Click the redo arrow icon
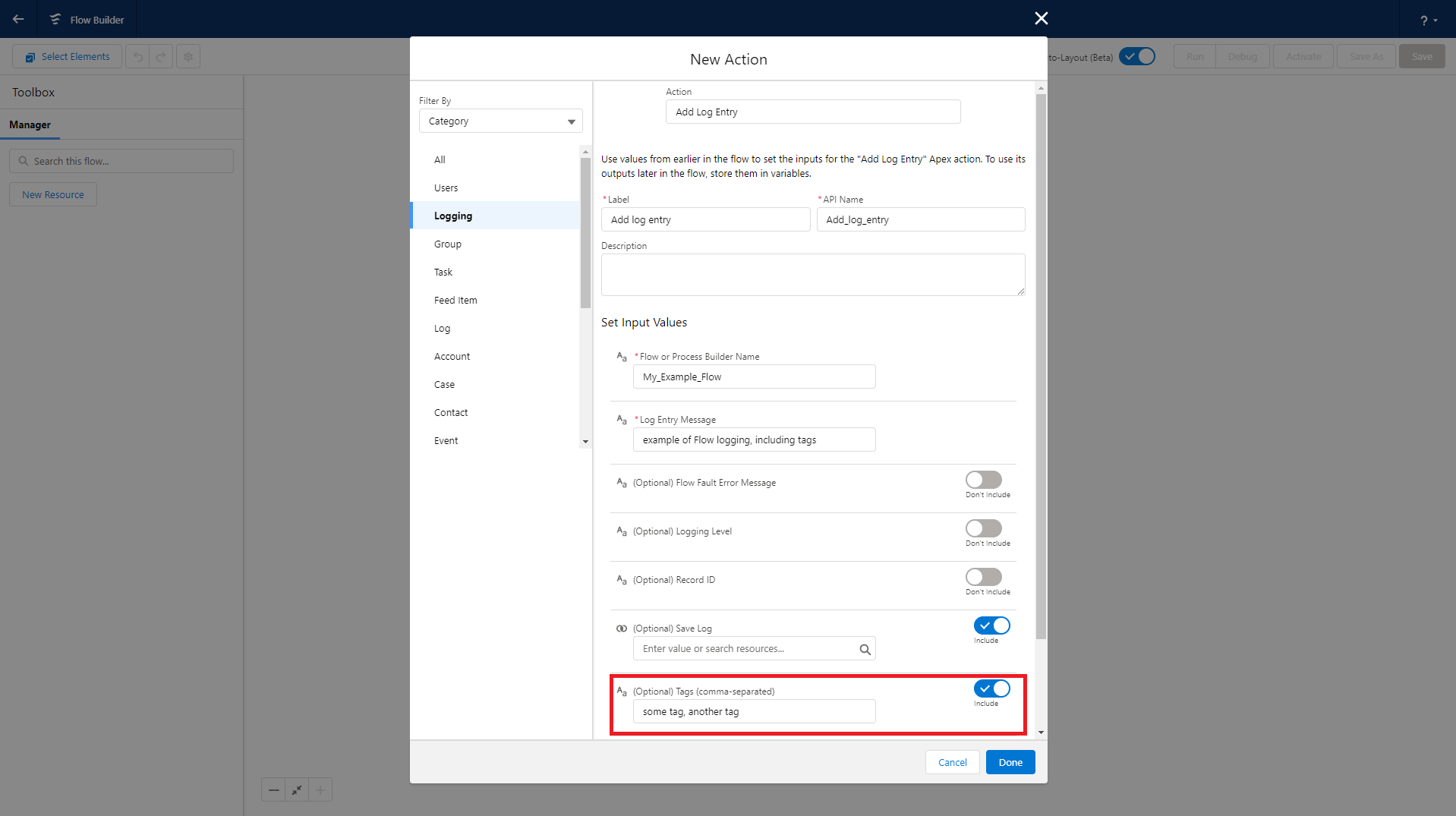Viewport: 1456px width, 816px height. pyautogui.click(x=161, y=57)
